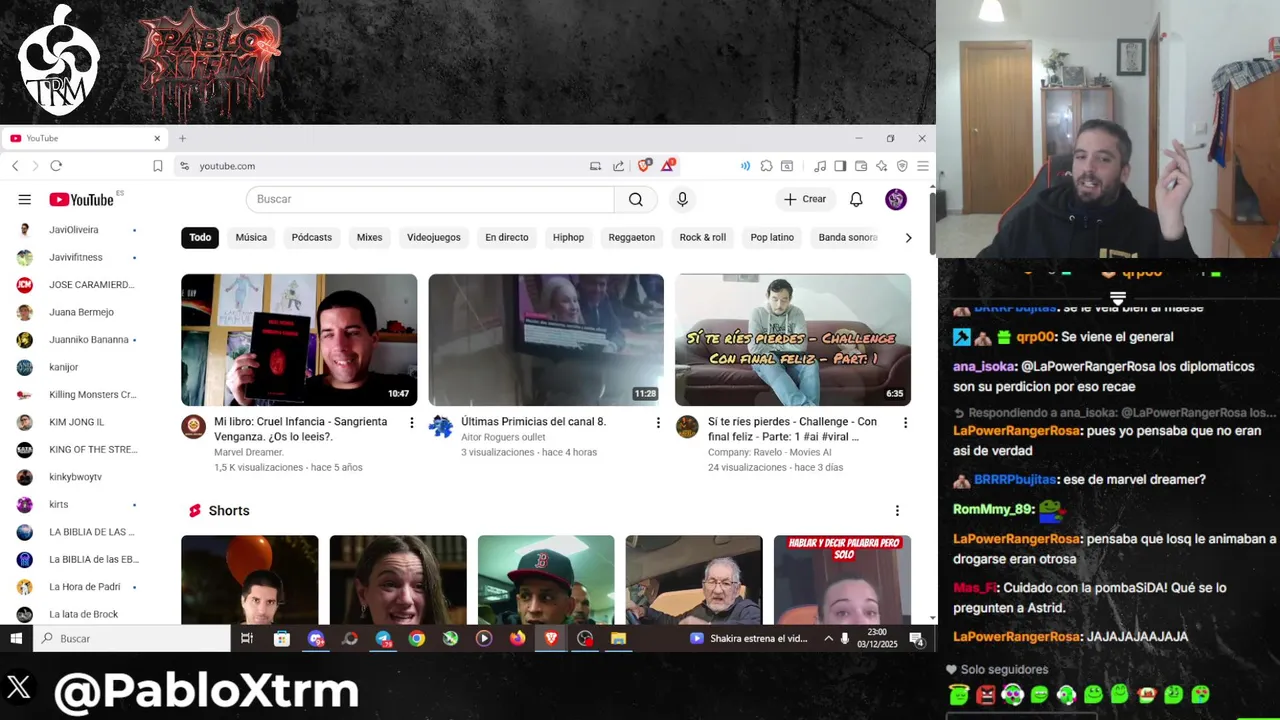The image size is (1280, 720).
Task: Open options for Si te ríes pierdes video
Action: pyautogui.click(x=905, y=423)
